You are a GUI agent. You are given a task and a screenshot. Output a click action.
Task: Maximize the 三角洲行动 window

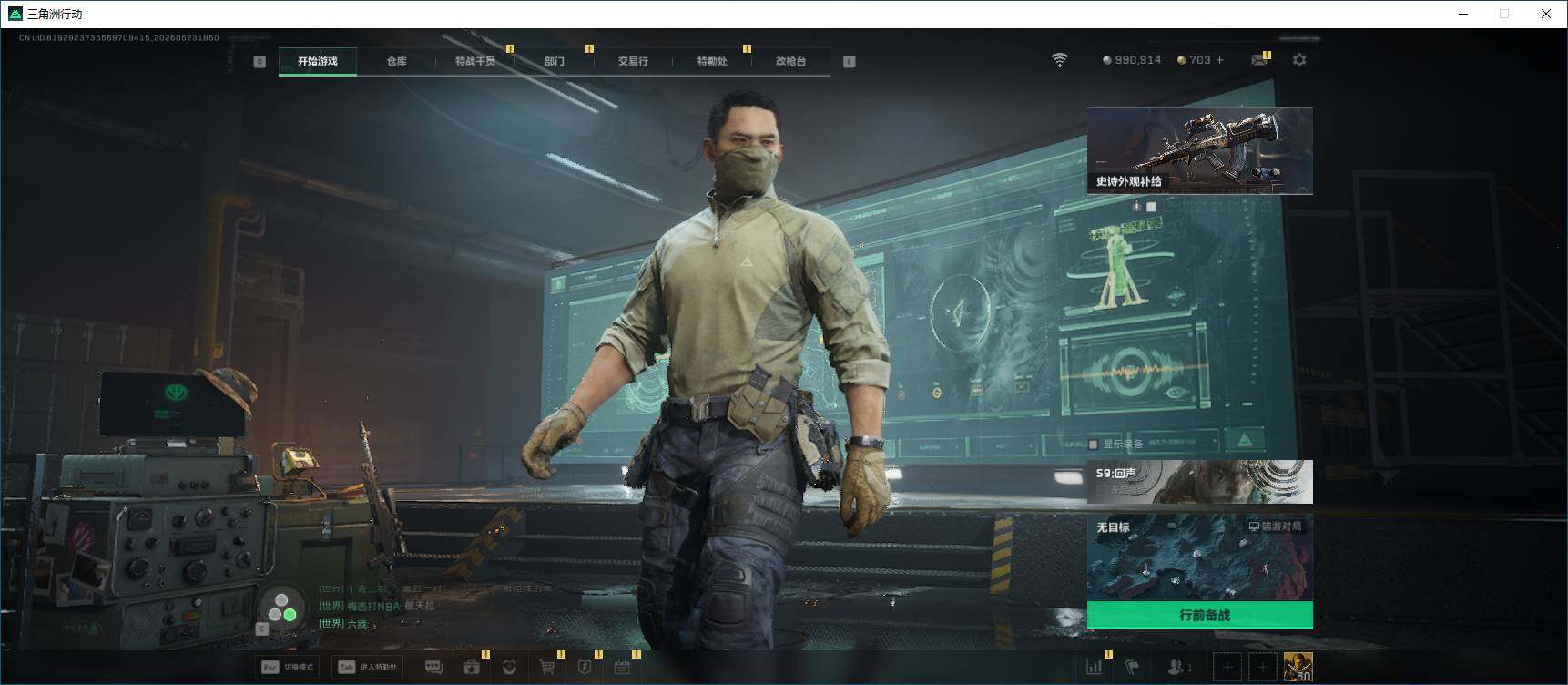pyautogui.click(x=1504, y=14)
